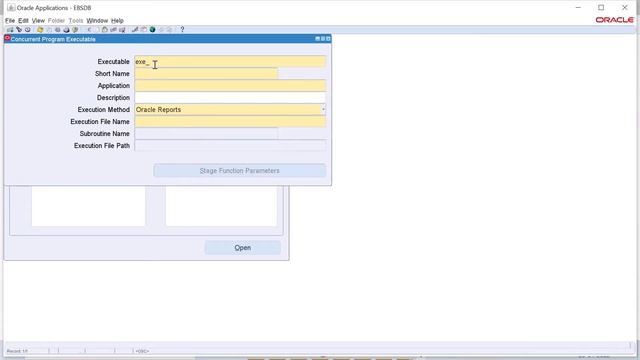
Task: Click the Stage Function Parameters button
Action: [240, 171]
